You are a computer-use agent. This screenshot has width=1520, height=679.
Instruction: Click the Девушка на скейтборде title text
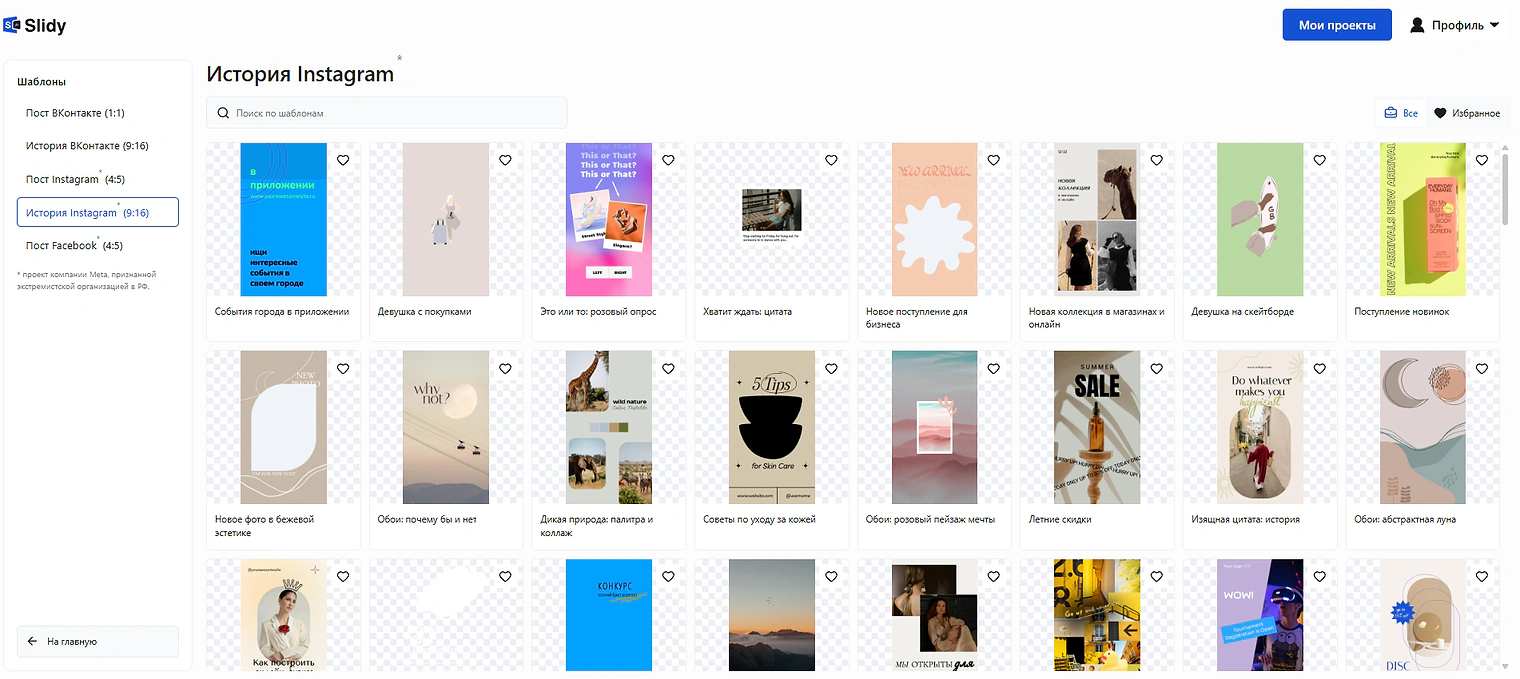pyautogui.click(x=1242, y=312)
